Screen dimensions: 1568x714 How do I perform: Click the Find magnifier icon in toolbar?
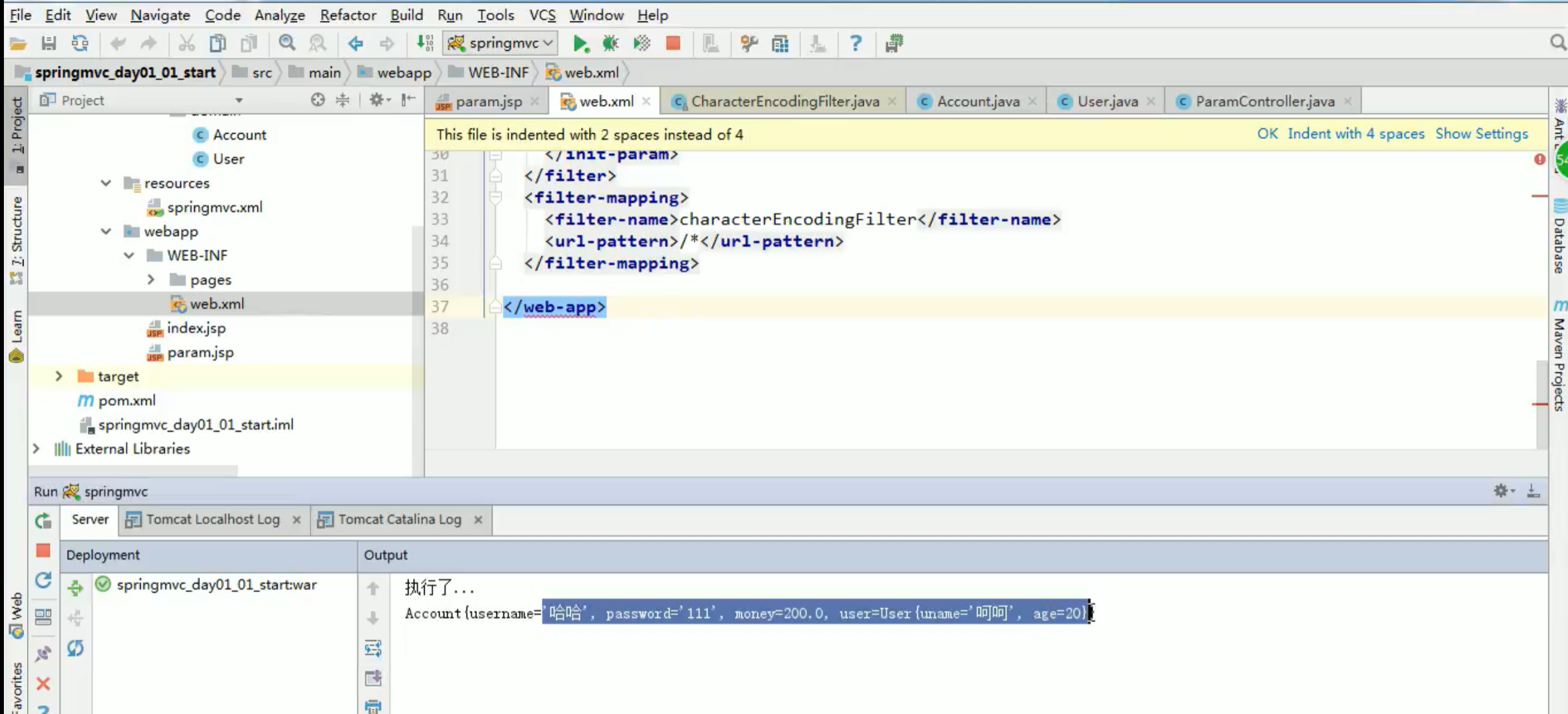(287, 44)
